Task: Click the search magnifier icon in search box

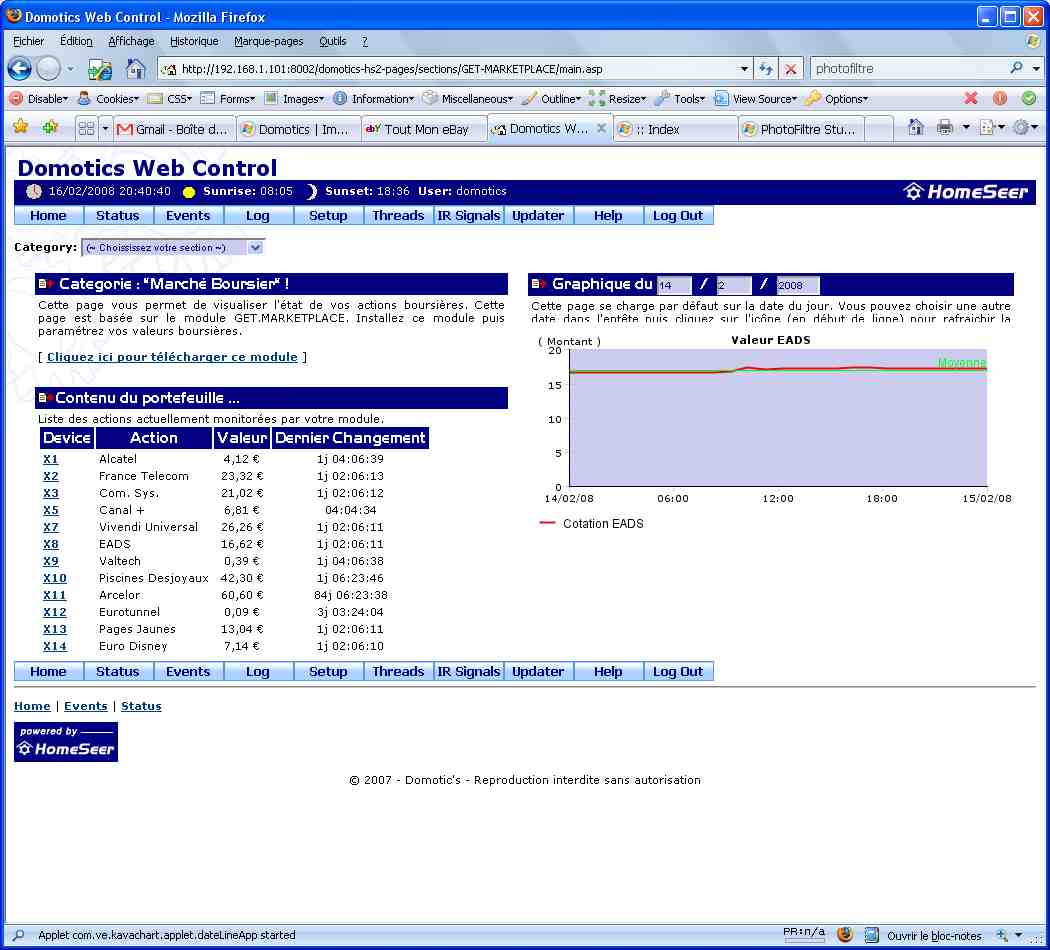Action: (x=1017, y=68)
